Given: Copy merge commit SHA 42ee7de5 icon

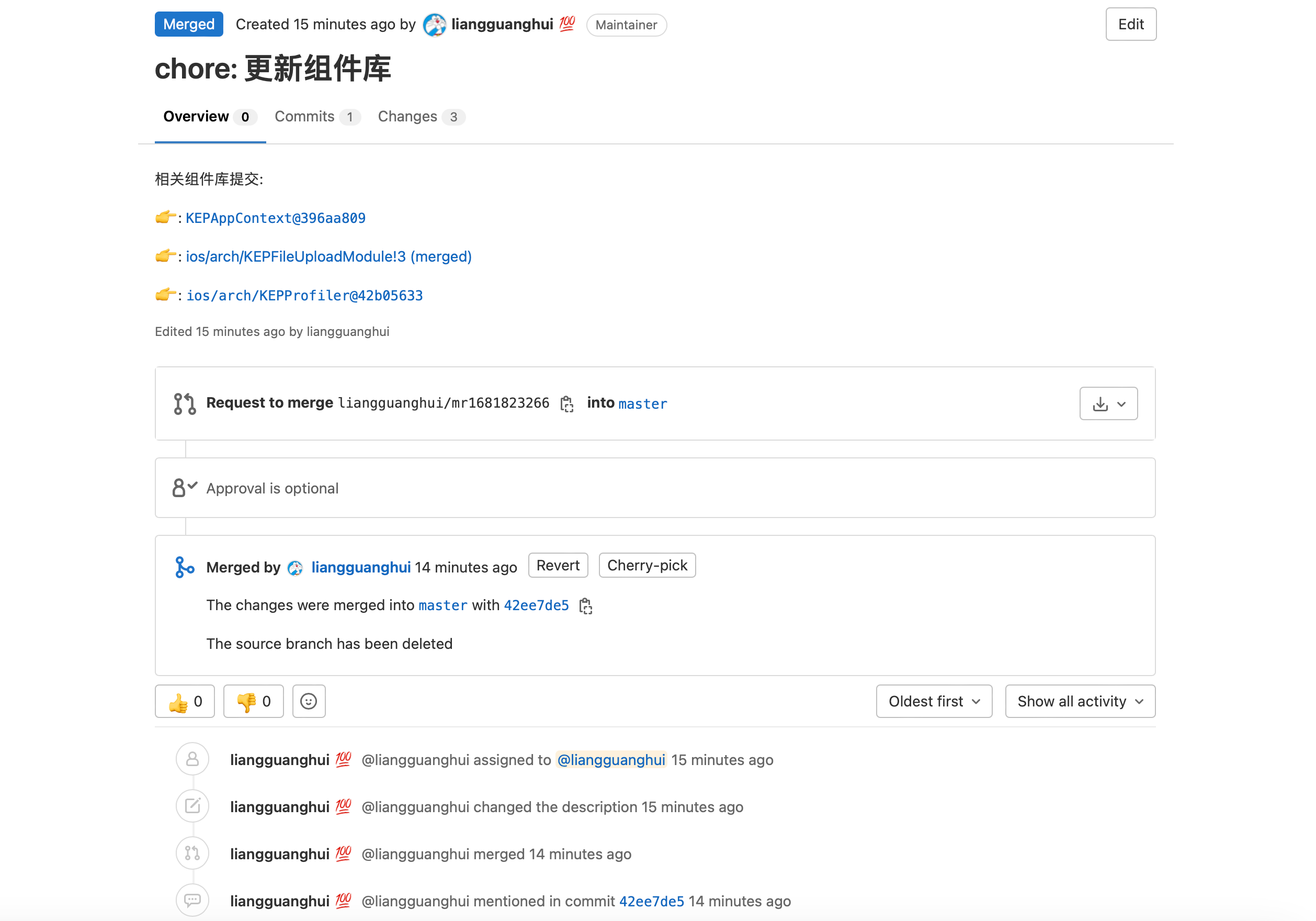Looking at the screenshot, I should tap(585, 606).
